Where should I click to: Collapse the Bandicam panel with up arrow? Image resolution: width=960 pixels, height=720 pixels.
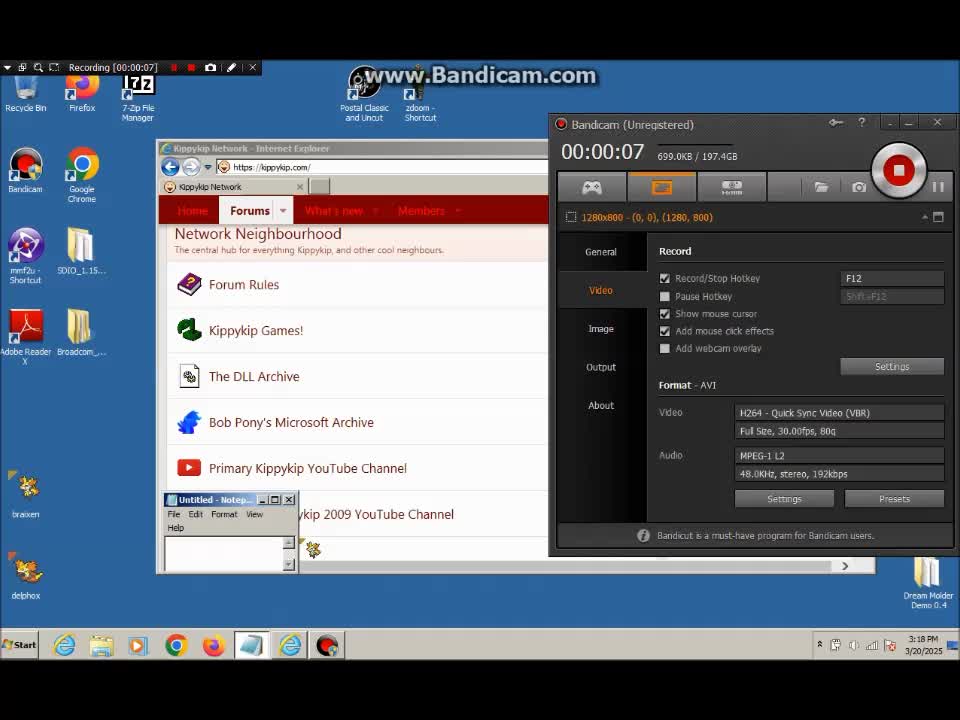coord(924,217)
